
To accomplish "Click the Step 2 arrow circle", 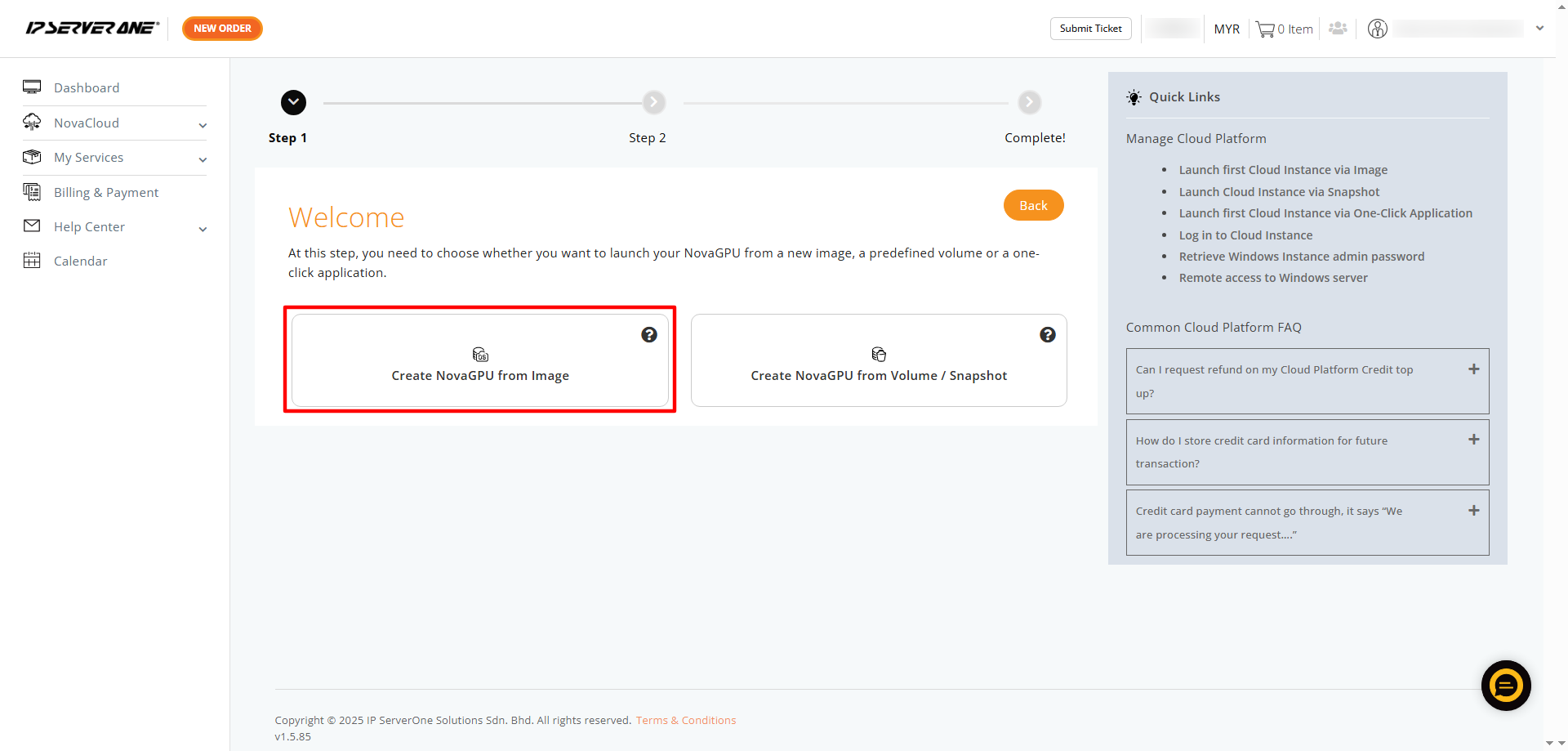I will click(653, 102).
